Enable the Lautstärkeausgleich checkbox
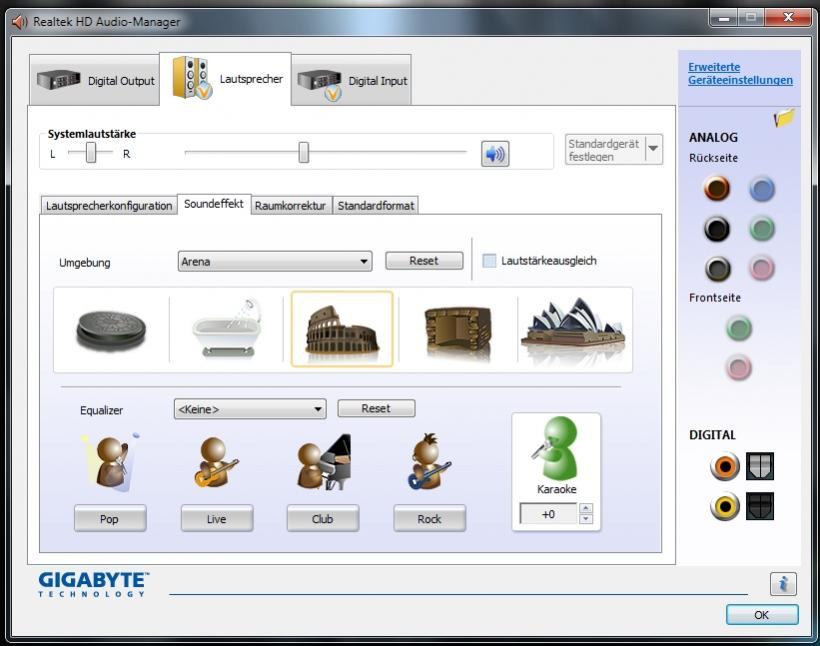This screenshot has height=646, width=820. point(489,260)
